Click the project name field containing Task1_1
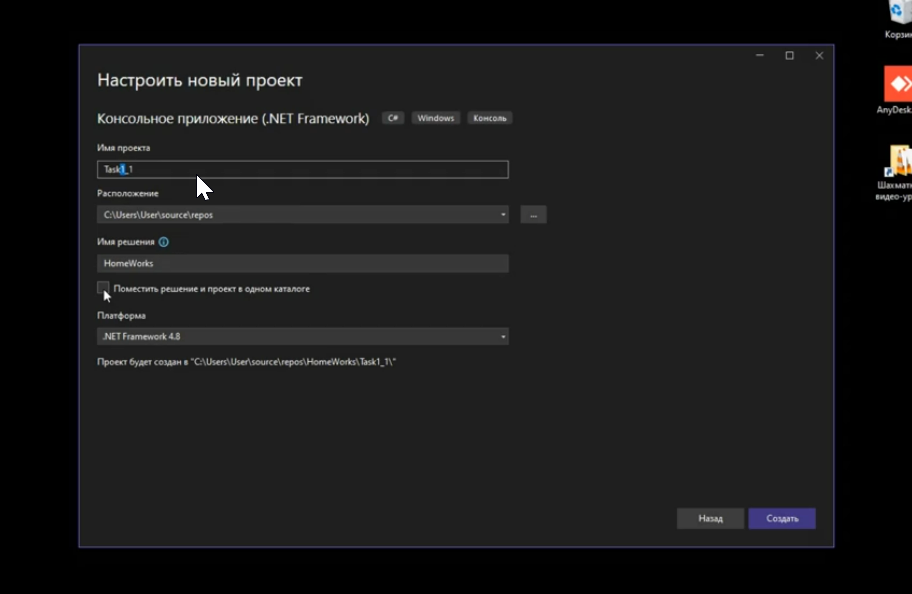Screen dimensions: 912x594 pos(302,169)
